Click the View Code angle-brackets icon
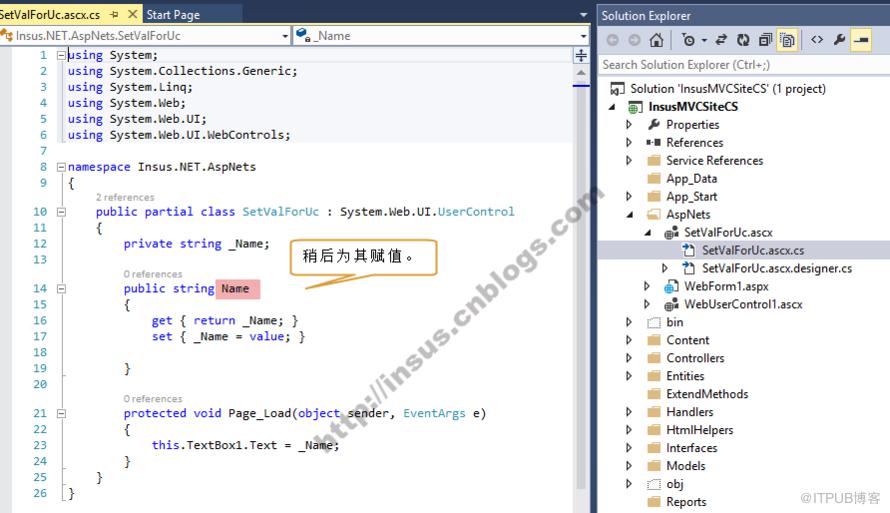Viewport: 890px width, 513px height. pyautogui.click(x=817, y=40)
